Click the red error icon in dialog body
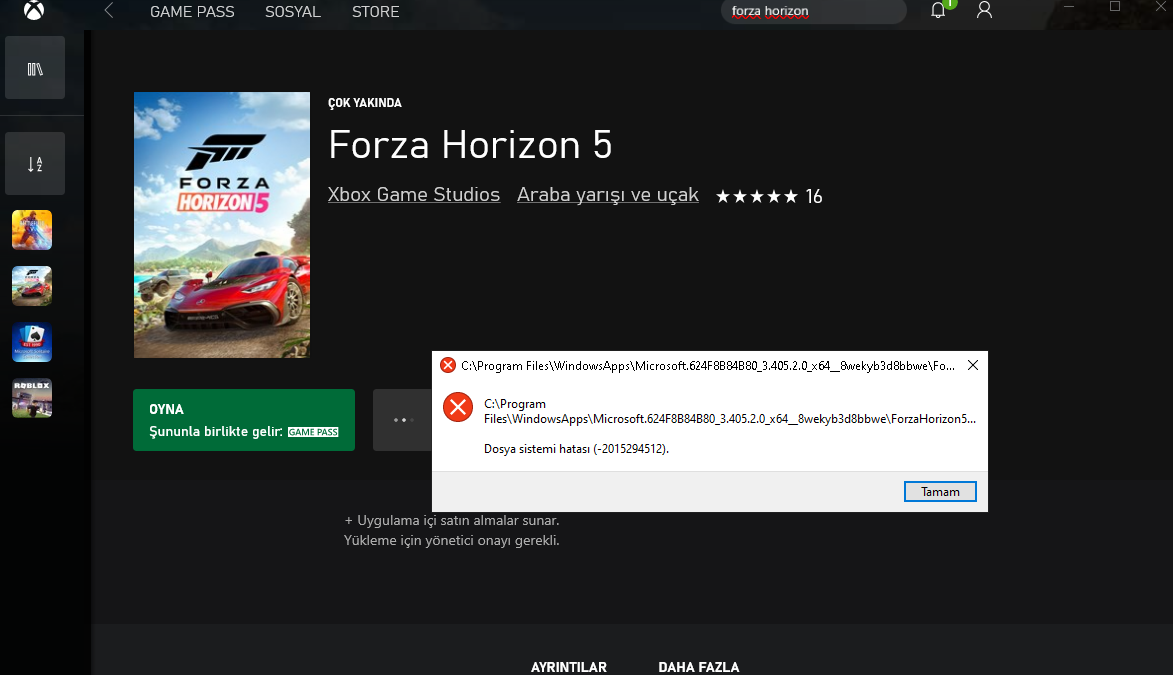The width and height of the screenshot is (1173, 675). 458,408
